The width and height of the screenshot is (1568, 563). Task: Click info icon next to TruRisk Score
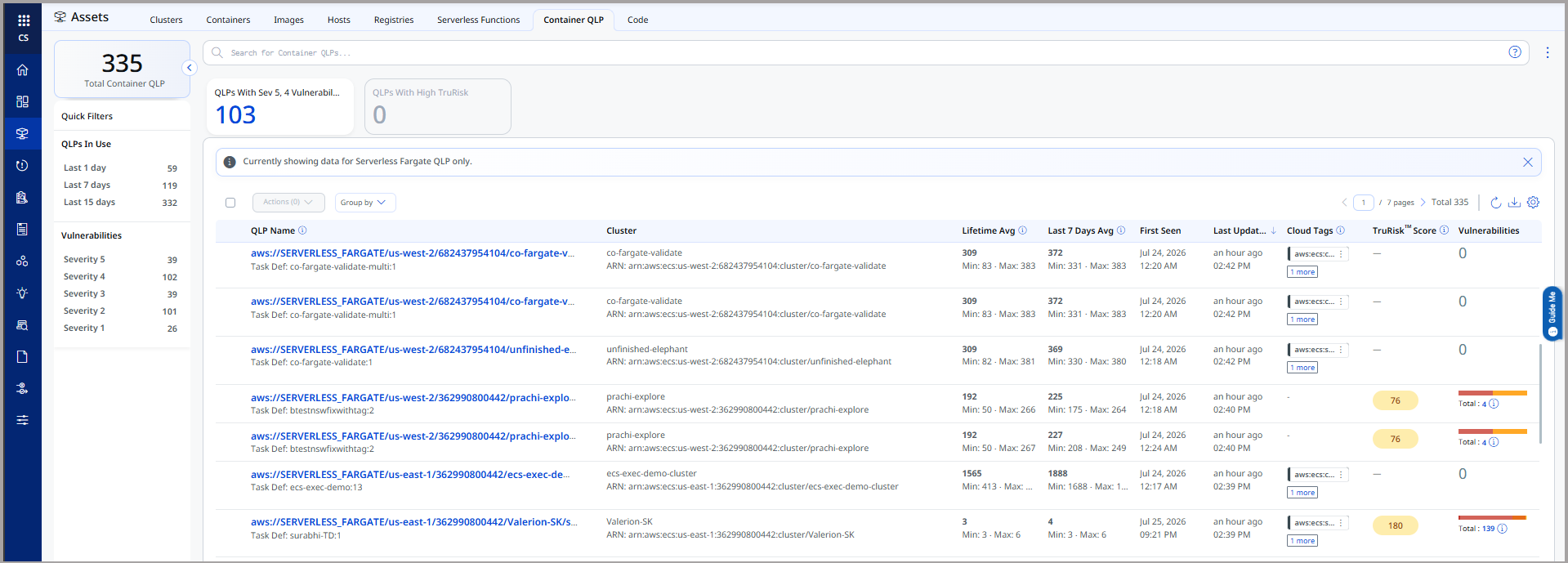(1444, 230)
